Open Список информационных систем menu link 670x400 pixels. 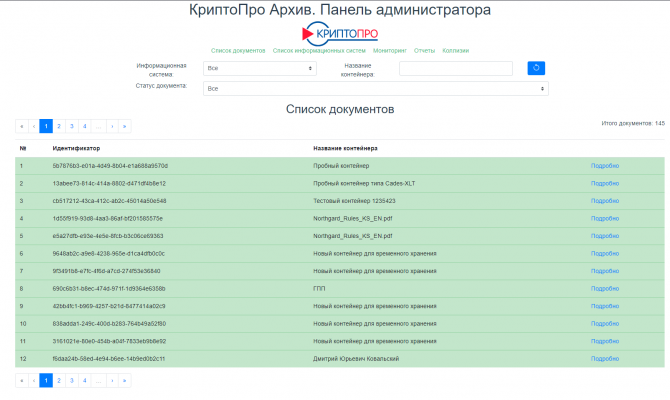tap(319, 50)
